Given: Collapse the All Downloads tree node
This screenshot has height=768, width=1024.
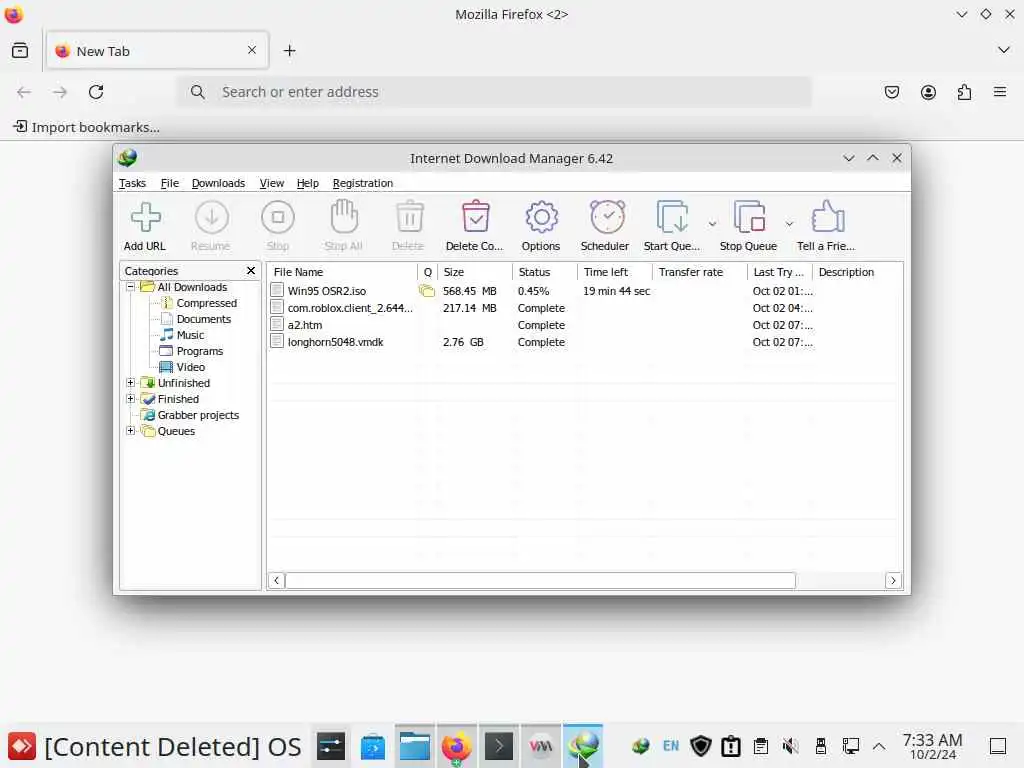Looking at the screenshot, I should pos(131,287).
